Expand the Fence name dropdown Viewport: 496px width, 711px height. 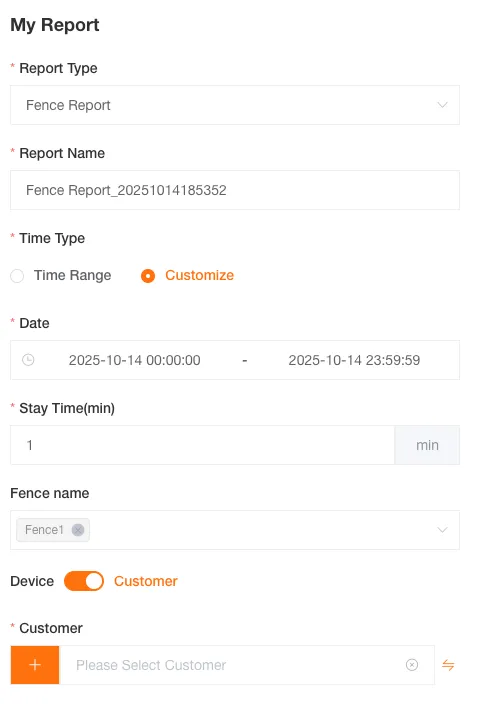(x=235, y=530)
